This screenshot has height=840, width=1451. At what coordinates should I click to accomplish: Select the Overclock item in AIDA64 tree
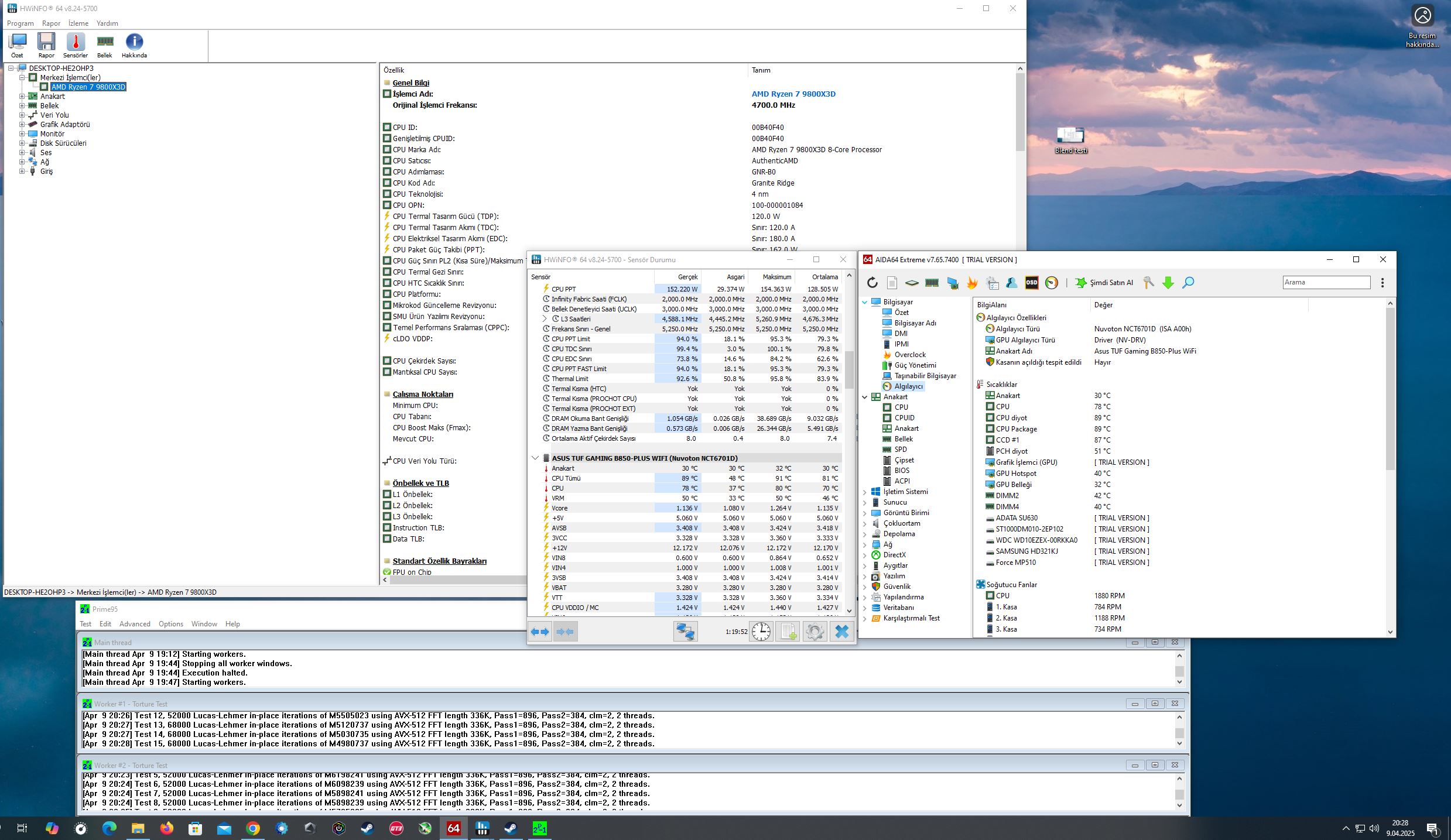910,355
